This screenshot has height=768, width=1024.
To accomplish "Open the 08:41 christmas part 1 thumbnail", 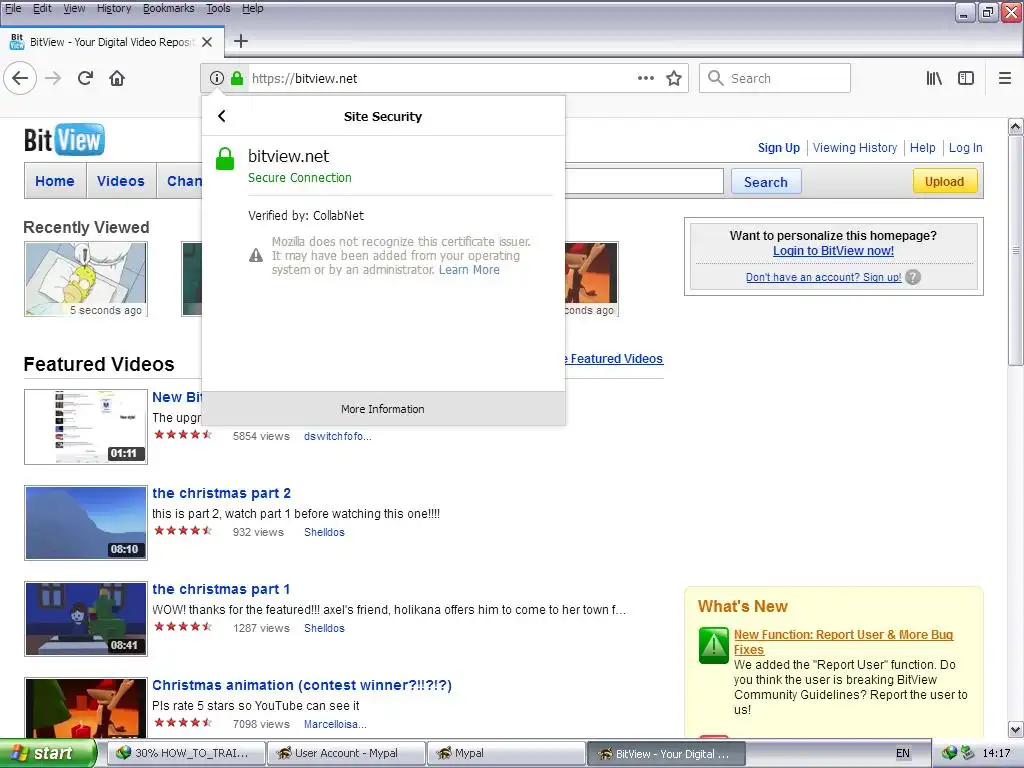I will point(86,618).
